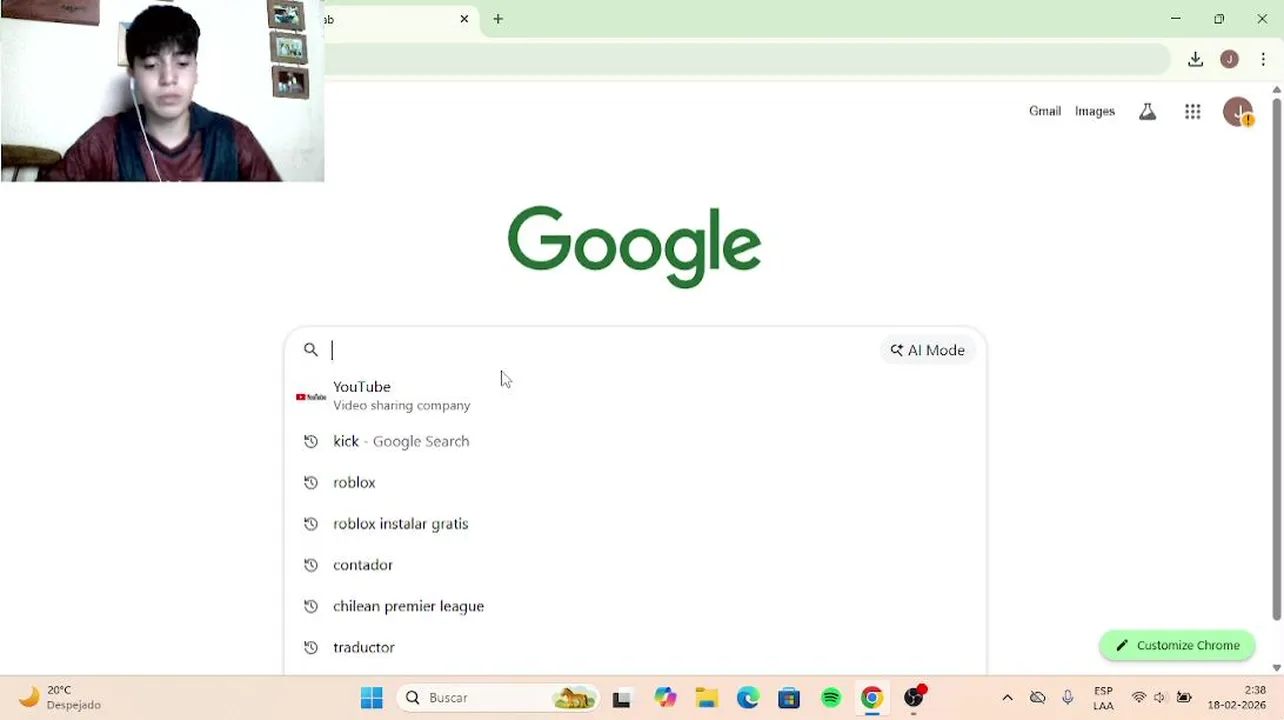Screen dimensions: 1284x720
Task: Click the volume speaker tray icon
Action: click(1160, 698)
